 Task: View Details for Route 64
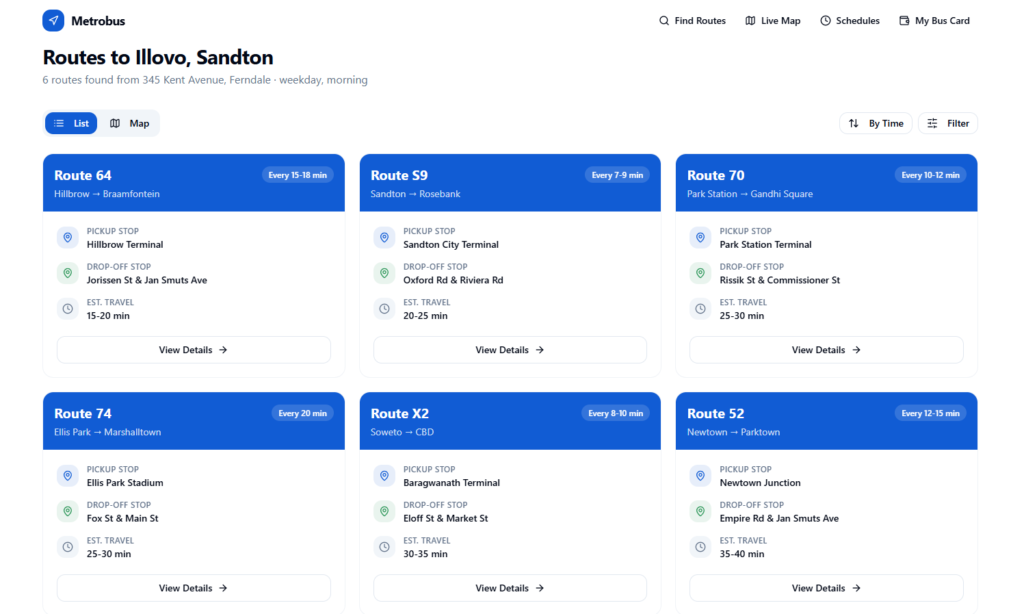(193, 350)
